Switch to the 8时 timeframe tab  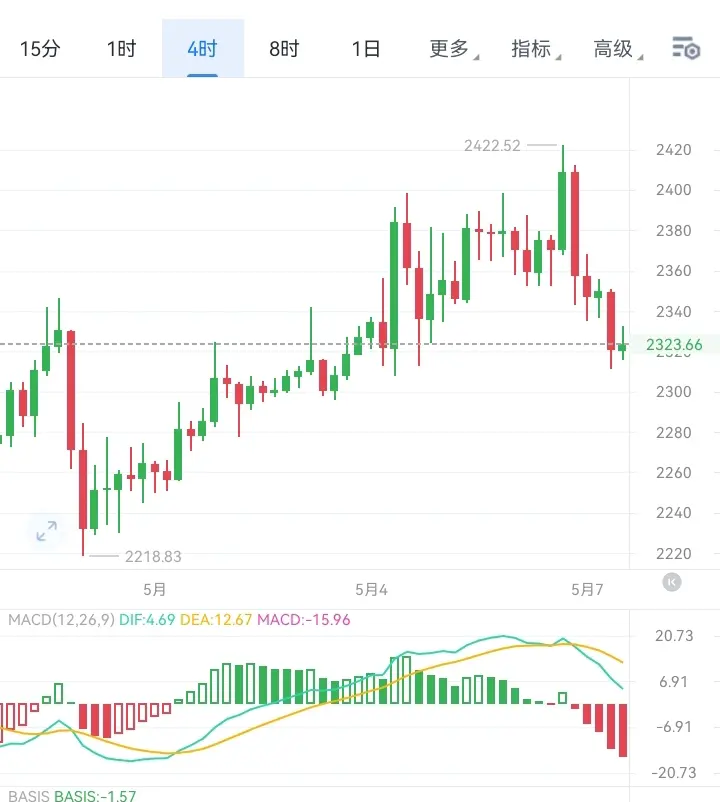[284, 49]
